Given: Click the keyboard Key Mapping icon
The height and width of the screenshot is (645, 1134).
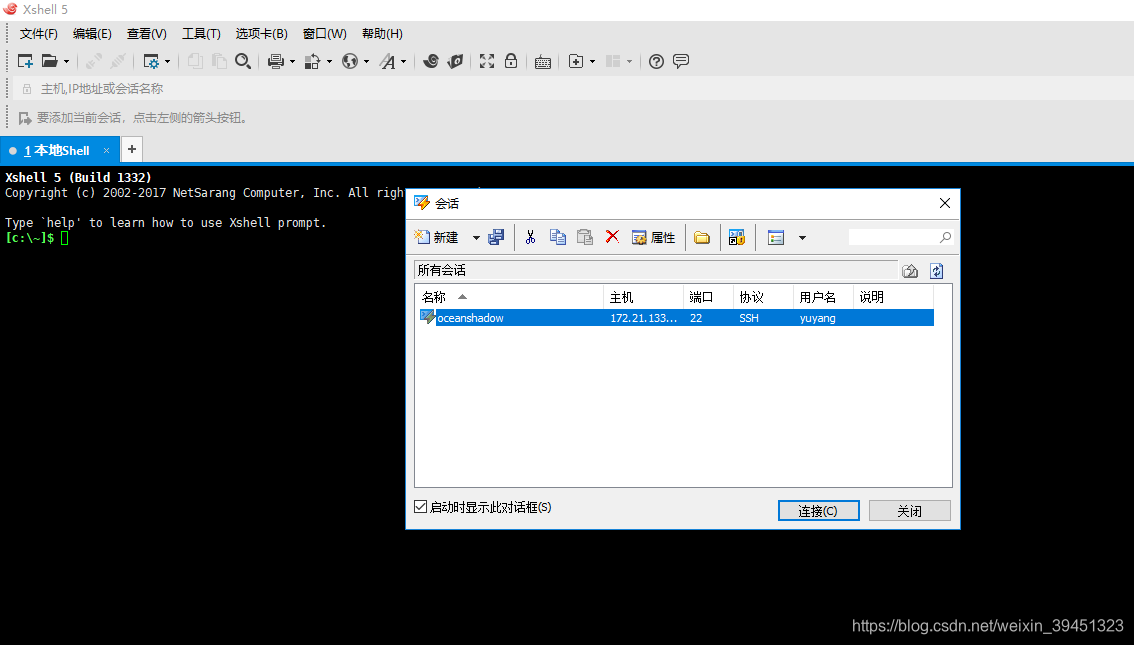Looking at the screenshot, I should [x=542, y=62].
